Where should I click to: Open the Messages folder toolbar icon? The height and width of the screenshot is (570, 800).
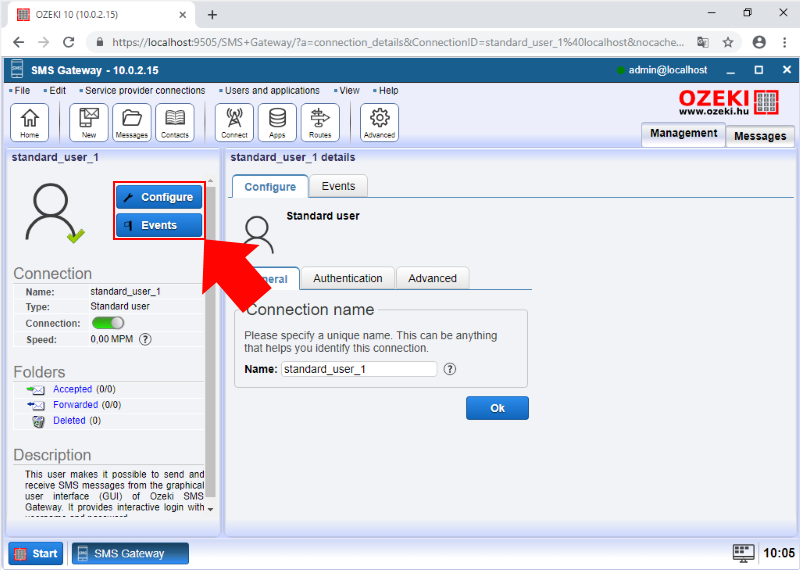click(x=132, y=122)
